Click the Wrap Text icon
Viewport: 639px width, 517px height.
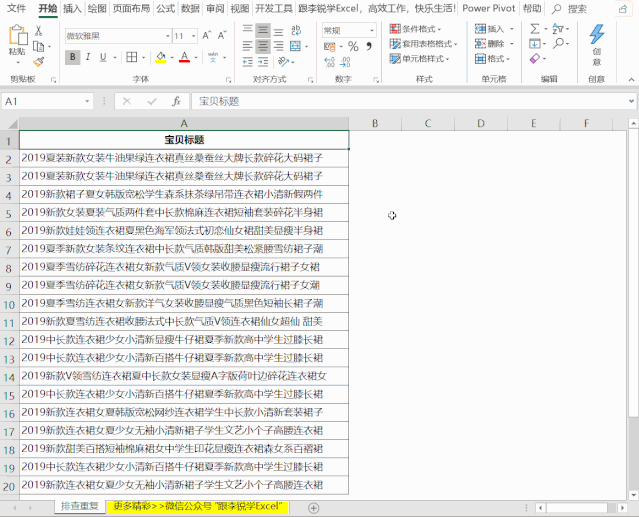296,30
